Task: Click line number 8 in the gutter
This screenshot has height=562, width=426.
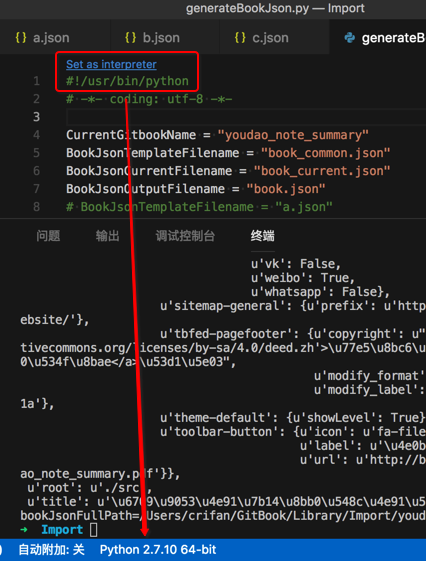Action: click(x=37, y=207)
